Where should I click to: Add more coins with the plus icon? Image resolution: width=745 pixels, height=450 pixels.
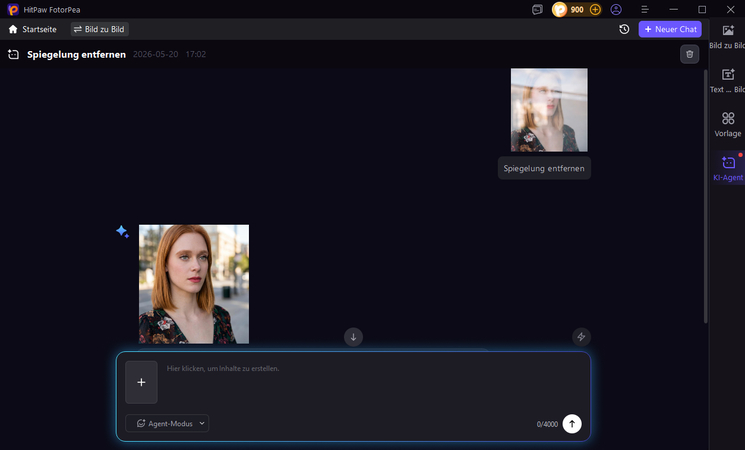coord(595,10)
